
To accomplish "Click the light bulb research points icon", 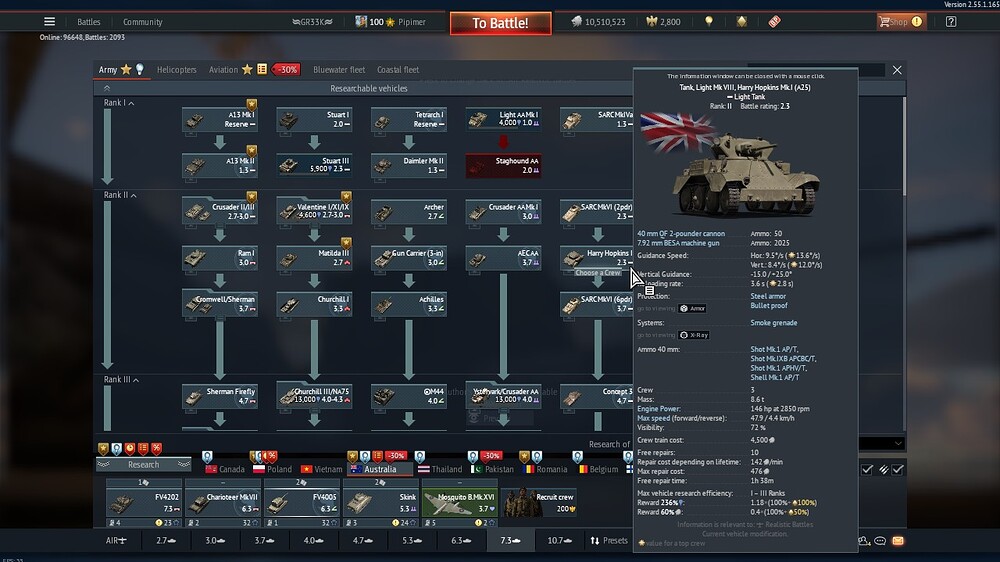I will pyautogui.click(x=709, y=22).
